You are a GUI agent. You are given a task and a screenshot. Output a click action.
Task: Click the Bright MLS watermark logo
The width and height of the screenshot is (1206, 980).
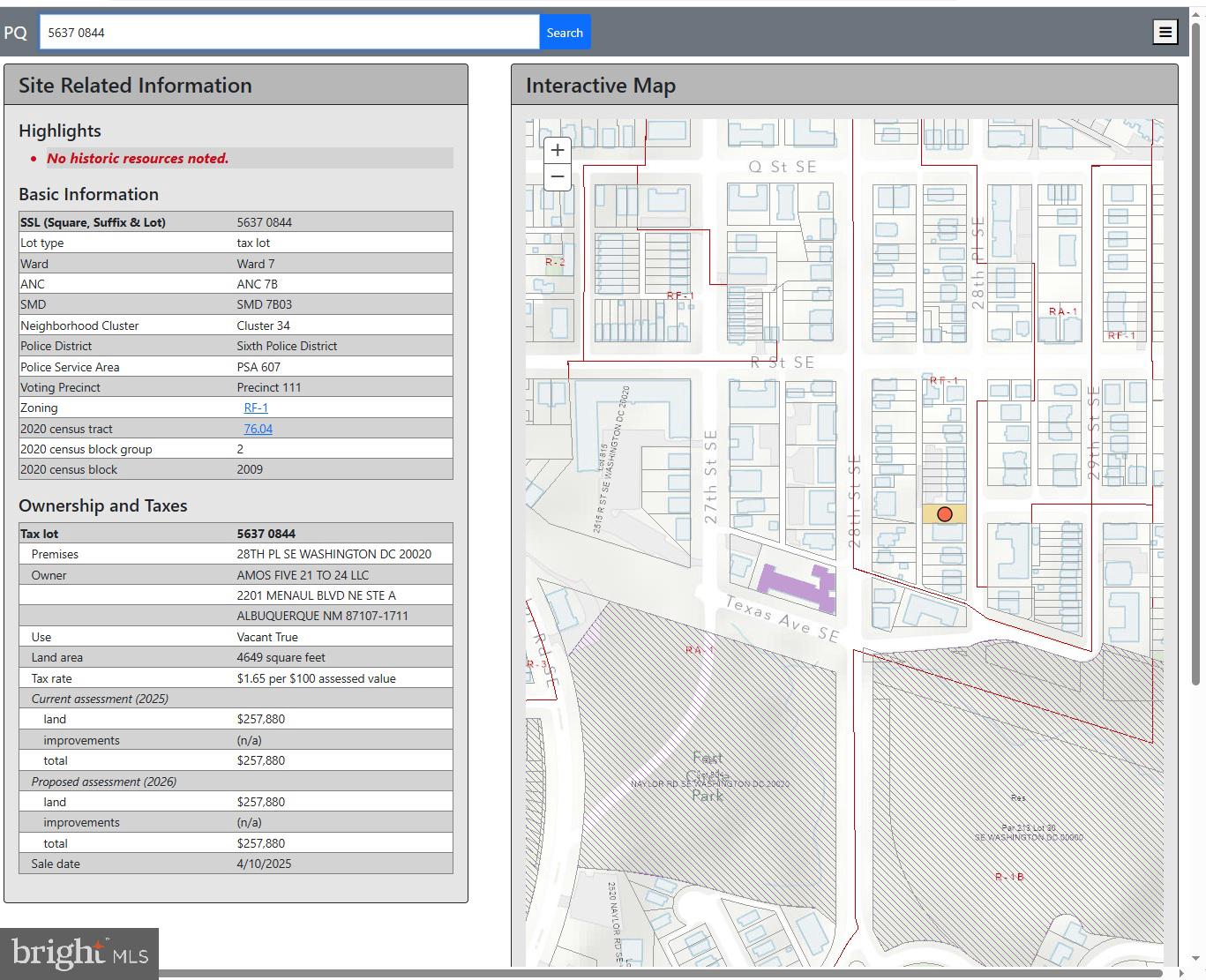pos(79,954)
